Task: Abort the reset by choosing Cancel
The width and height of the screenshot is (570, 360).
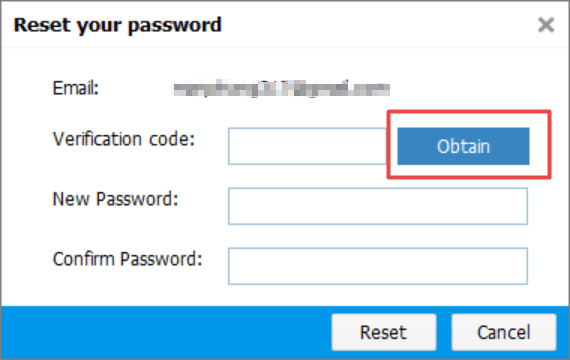Action: (504, 332)
